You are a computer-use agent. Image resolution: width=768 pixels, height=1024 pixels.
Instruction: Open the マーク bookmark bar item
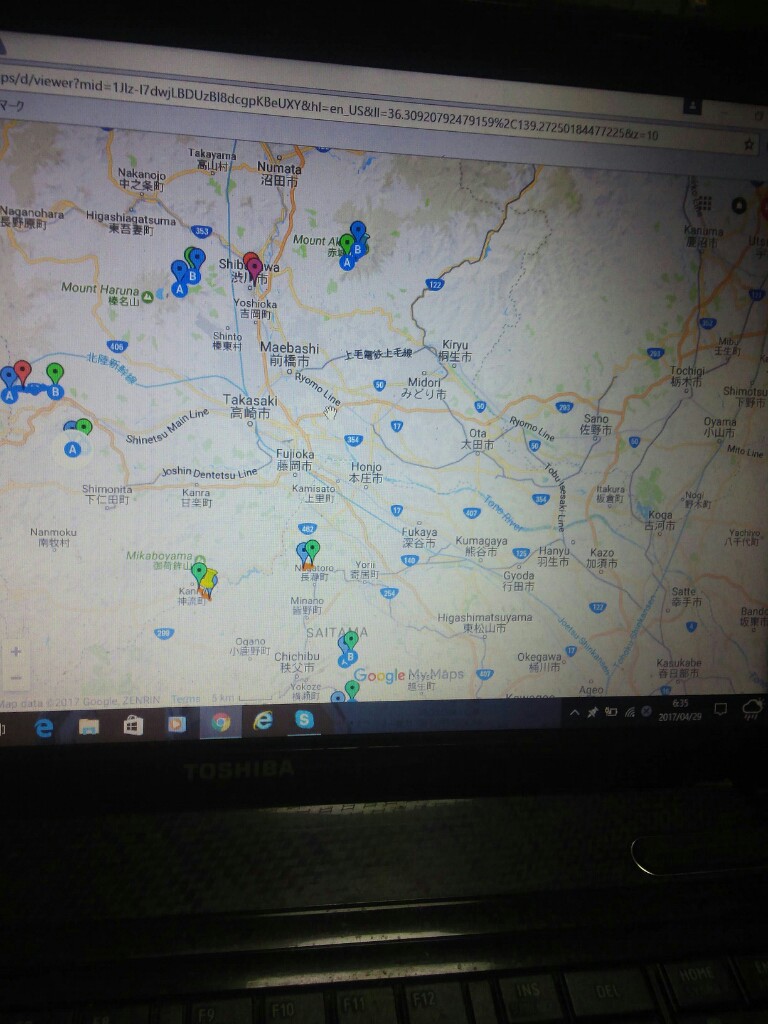(x=12, y=104)
